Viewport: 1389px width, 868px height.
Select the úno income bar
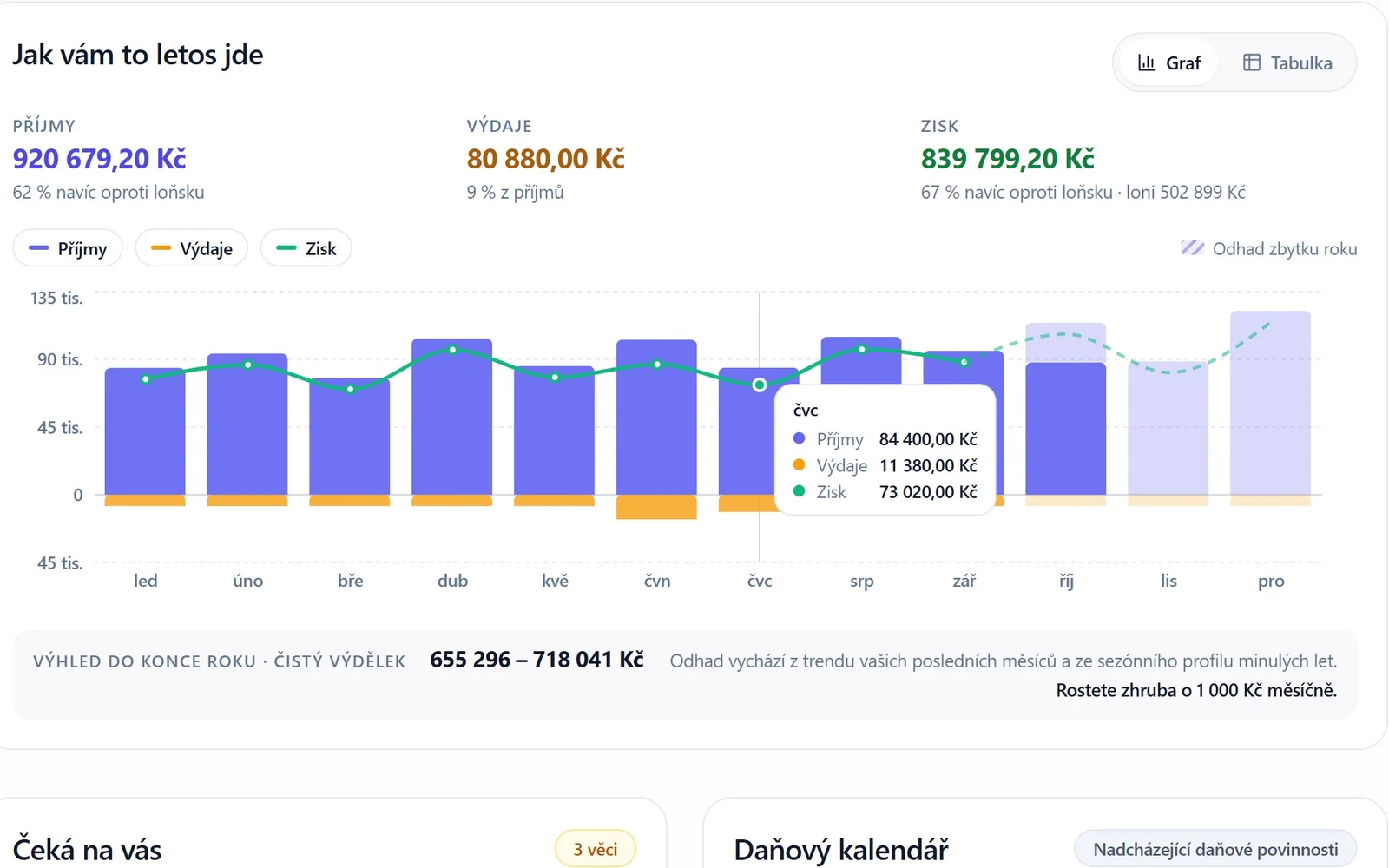pyautogui.click(x=247, y=424)
